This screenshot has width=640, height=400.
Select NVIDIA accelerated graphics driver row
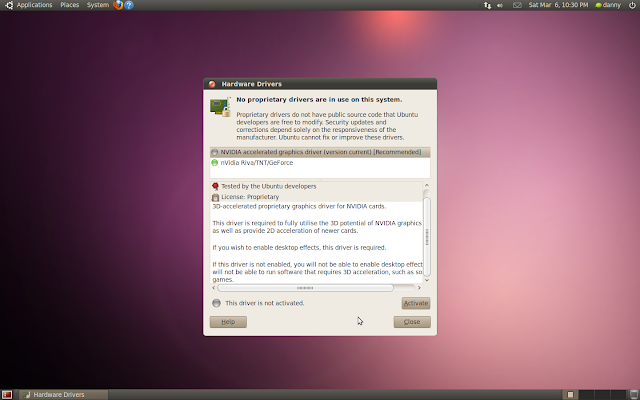point(320,152)
